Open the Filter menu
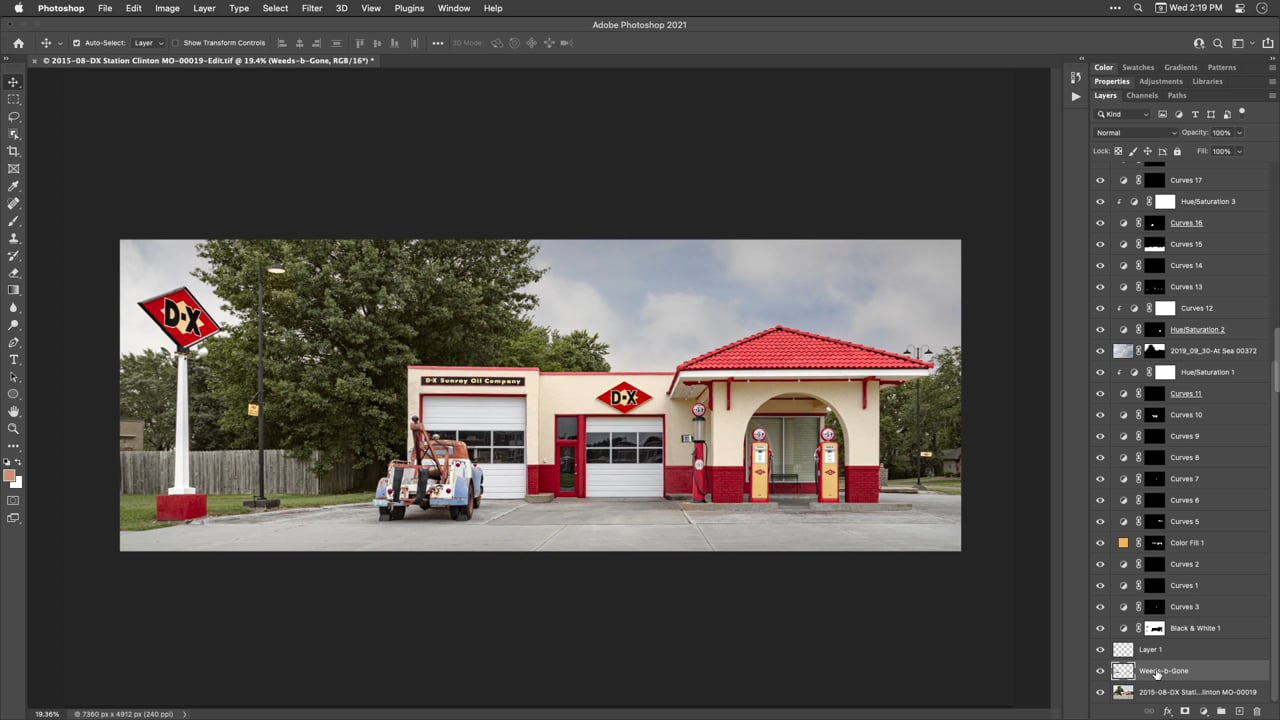1280x720 pixels. [312, 8]
